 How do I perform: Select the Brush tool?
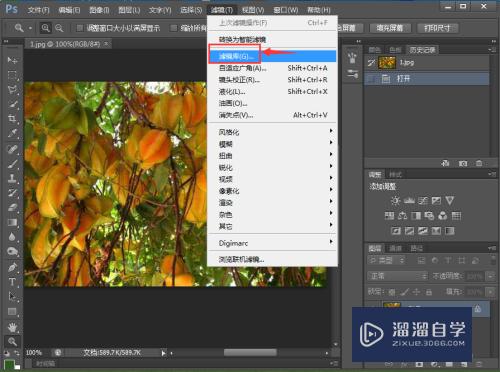pos(12,163)
